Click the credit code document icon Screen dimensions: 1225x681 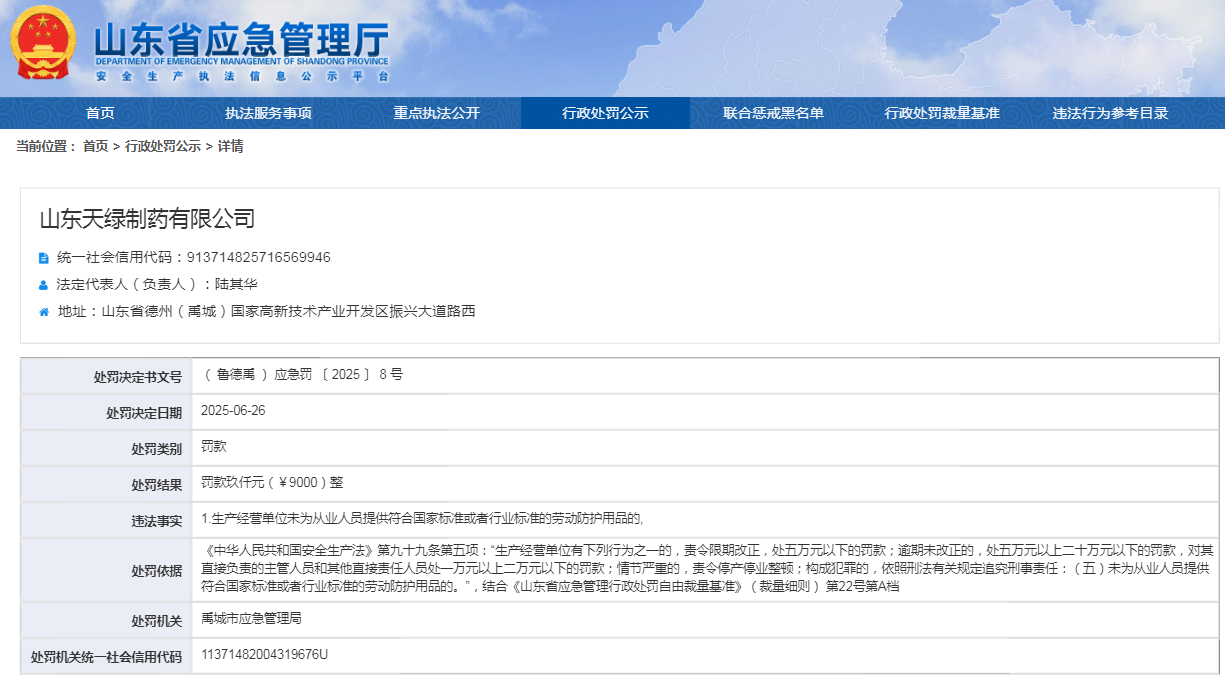coord(44,258)
